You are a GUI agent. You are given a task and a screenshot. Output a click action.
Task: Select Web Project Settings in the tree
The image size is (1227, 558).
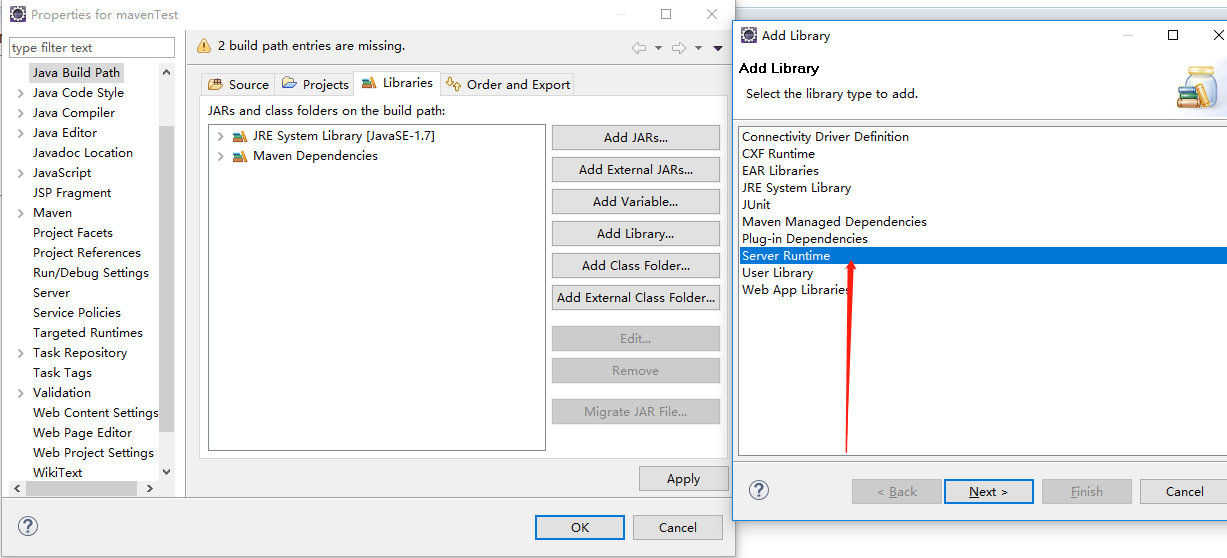(93, 453)
